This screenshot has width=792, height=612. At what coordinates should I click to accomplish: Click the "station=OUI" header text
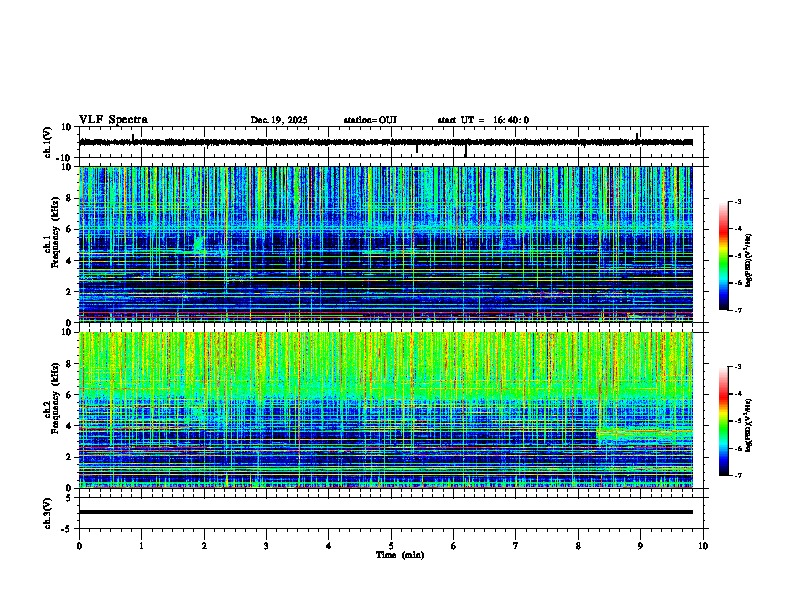click(x=370, y=120)
